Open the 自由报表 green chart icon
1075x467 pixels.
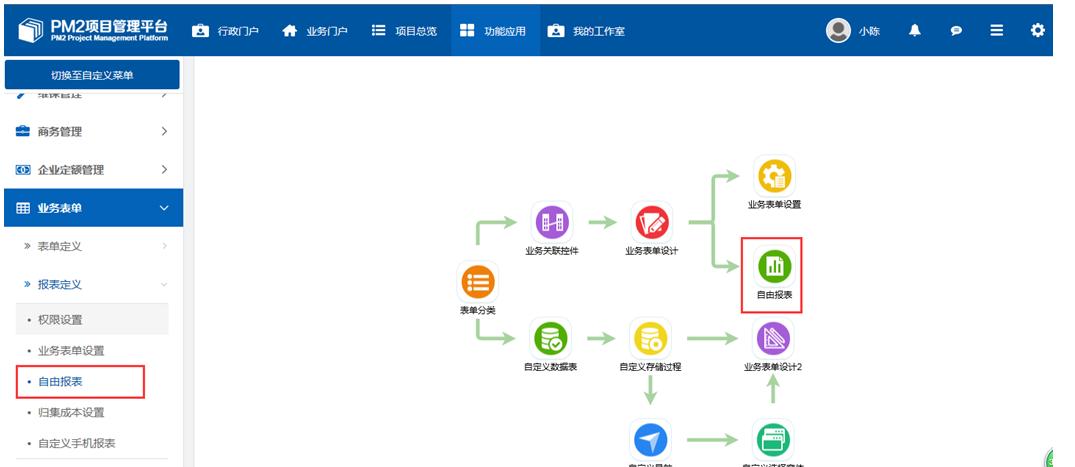tap(774, 266)
